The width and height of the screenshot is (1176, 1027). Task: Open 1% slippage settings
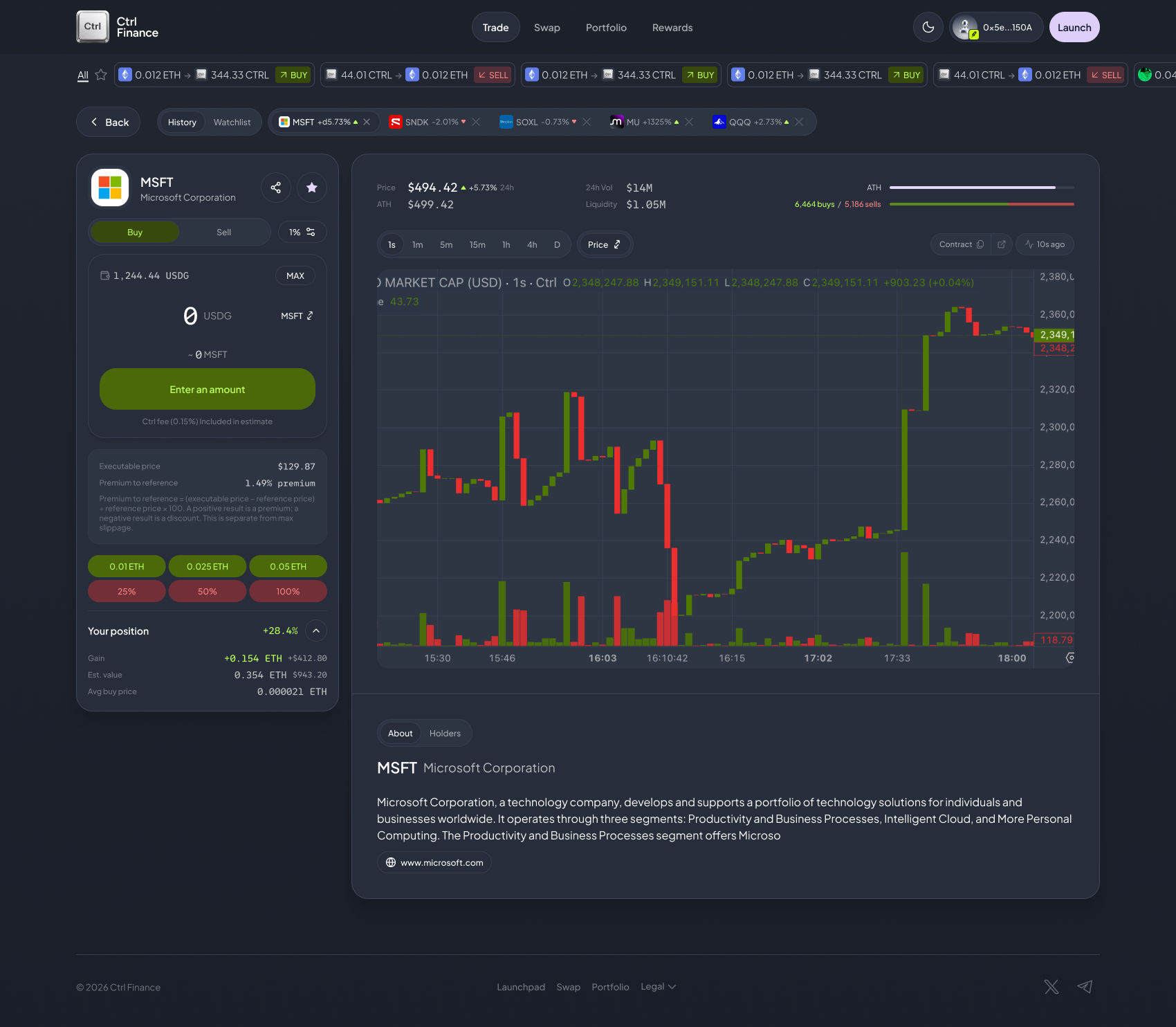pyautogui.click(x=302, y=232)
